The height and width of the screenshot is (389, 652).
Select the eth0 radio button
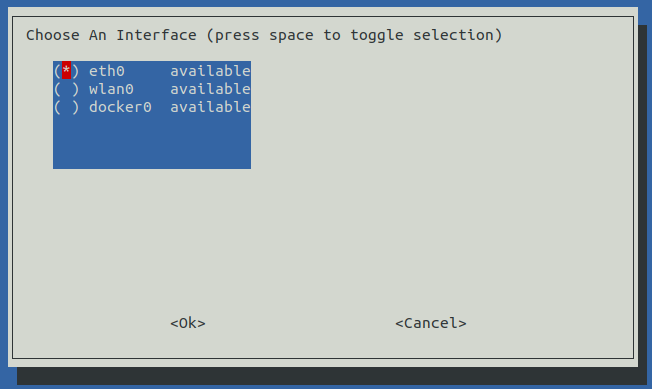[x=67, y=71]
